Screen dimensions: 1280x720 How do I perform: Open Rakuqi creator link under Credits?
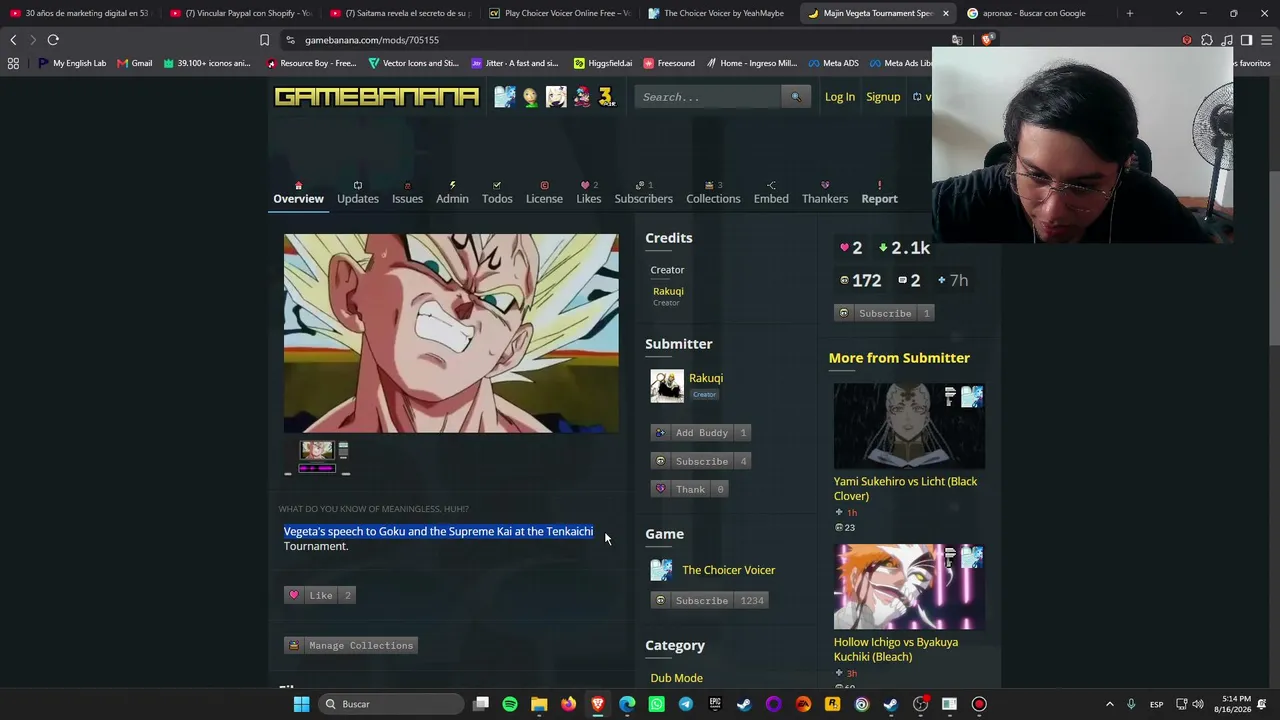(668, 291)
